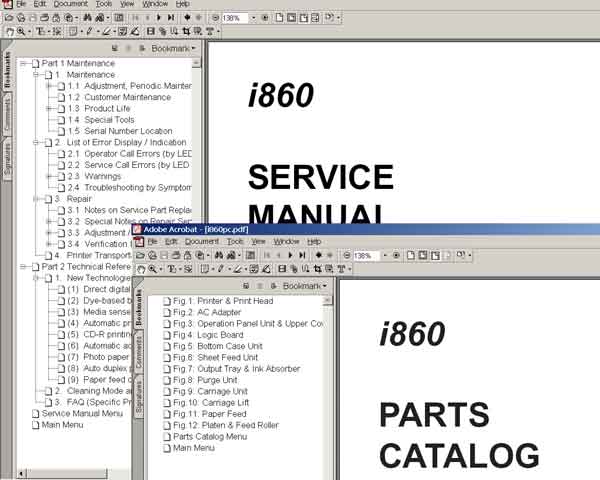This screenshot has height=480, width=600.
Task: Open zoom percentage dropdown in i860pc.pdf window
Action: click(385, 255)
